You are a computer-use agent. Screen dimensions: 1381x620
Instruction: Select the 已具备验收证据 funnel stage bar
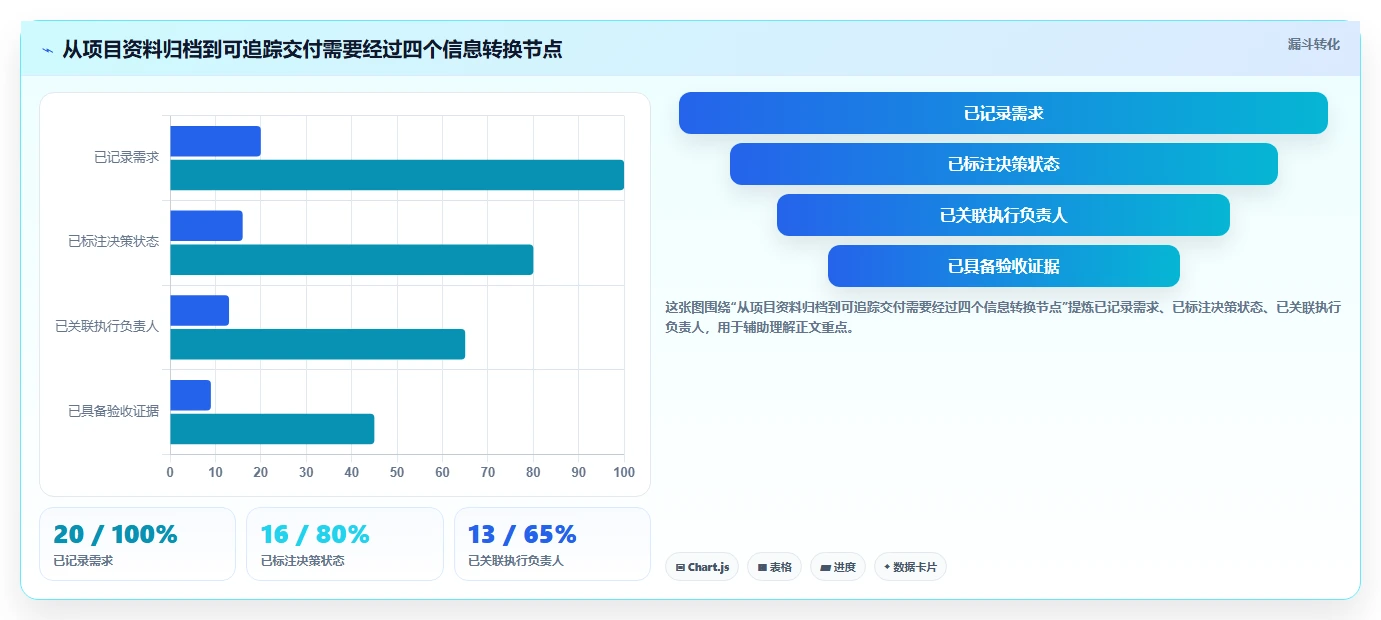[1003, 266]
